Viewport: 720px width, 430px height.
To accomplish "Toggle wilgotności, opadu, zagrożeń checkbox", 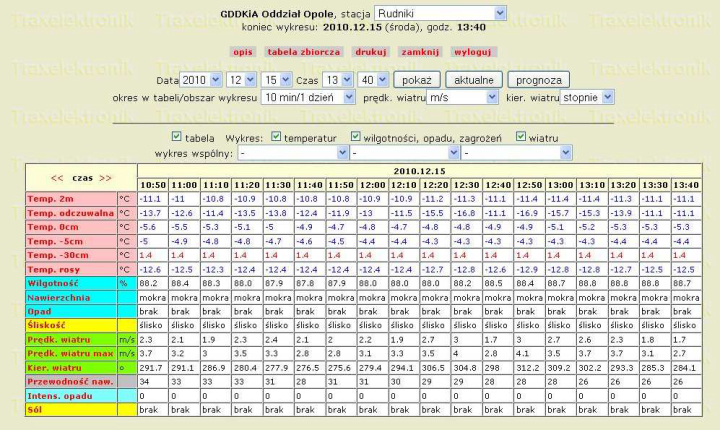I will [355, 136].
